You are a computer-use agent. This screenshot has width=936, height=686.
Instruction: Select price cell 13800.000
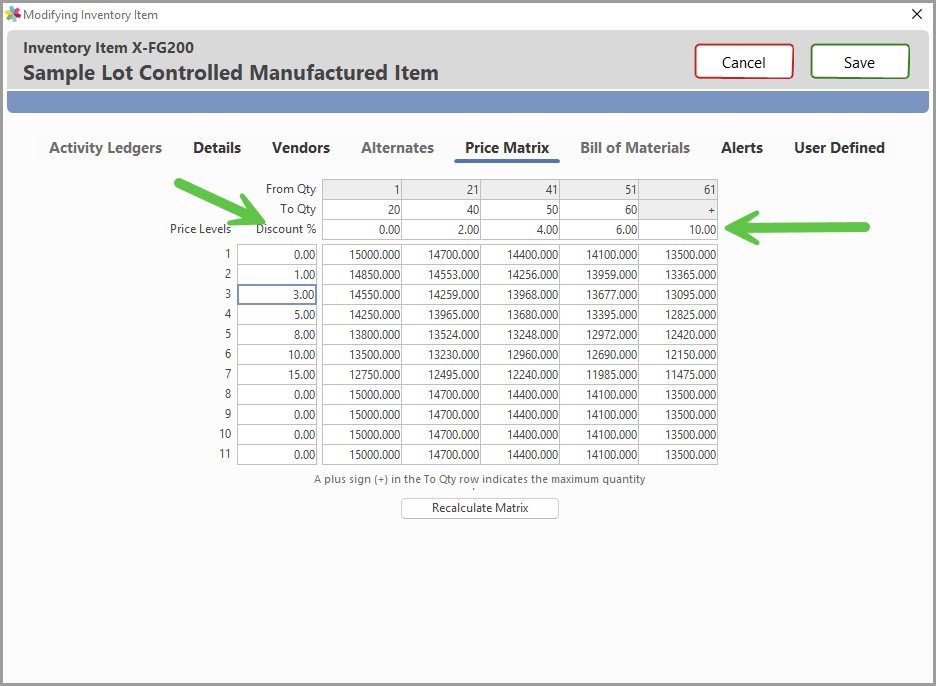pos(362,334)
